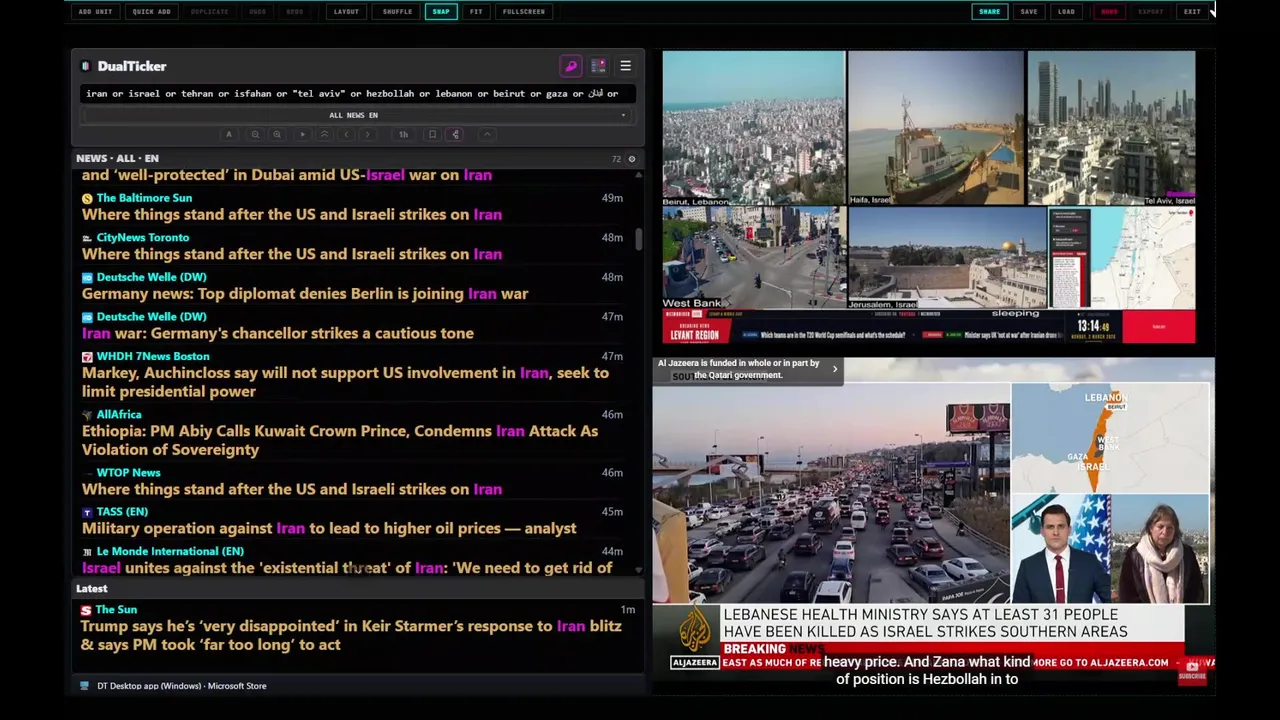Toggle the pink-highlighted share nodes icon
Viewport: 1280px width, 720px height.
[x=455, y=134]
